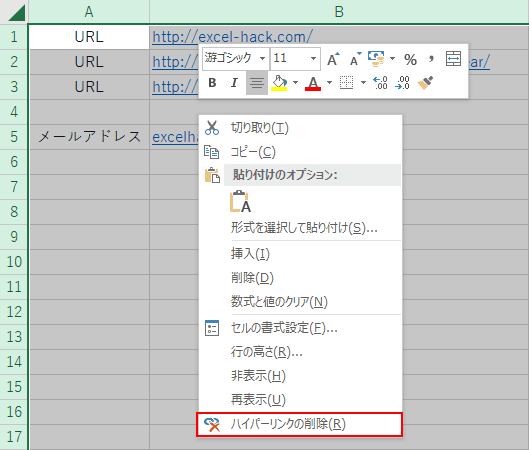
Task: Select column B header
Action: pyautogui.click(x=339, y=11)
